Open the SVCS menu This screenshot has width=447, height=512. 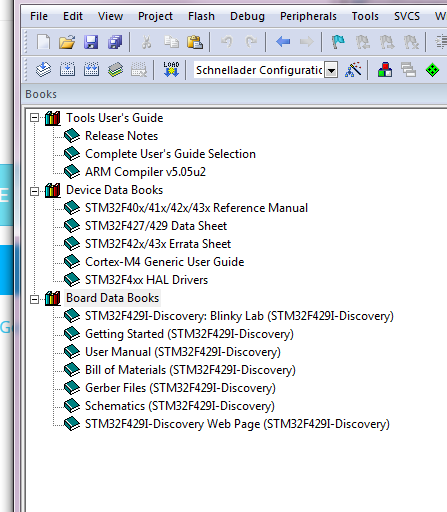point(407,16)
